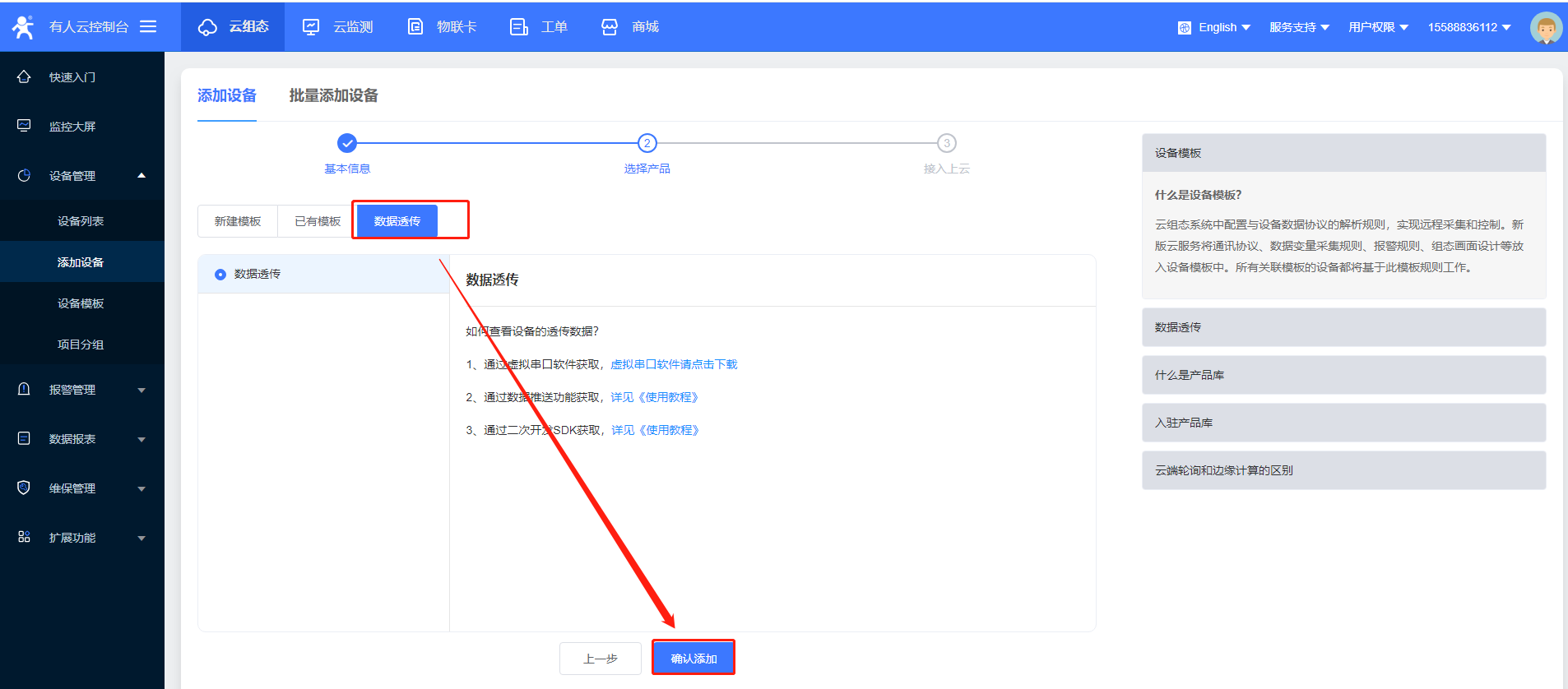Open 监控大屏 via its screen icon
The width and height of the screenshot is (1568, 689).
[x=24, y=126]
